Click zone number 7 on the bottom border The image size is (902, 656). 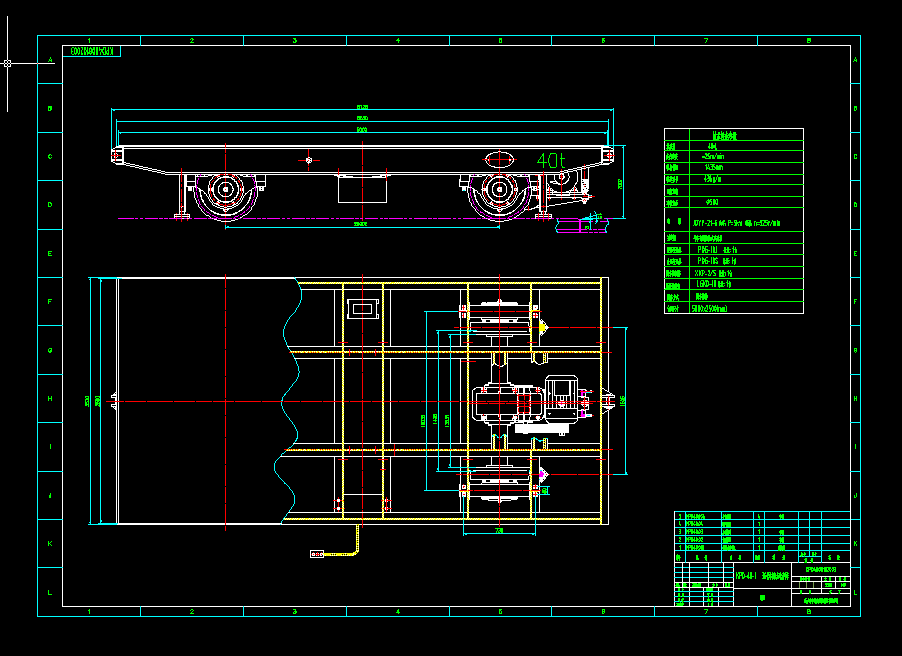[706, 612]
